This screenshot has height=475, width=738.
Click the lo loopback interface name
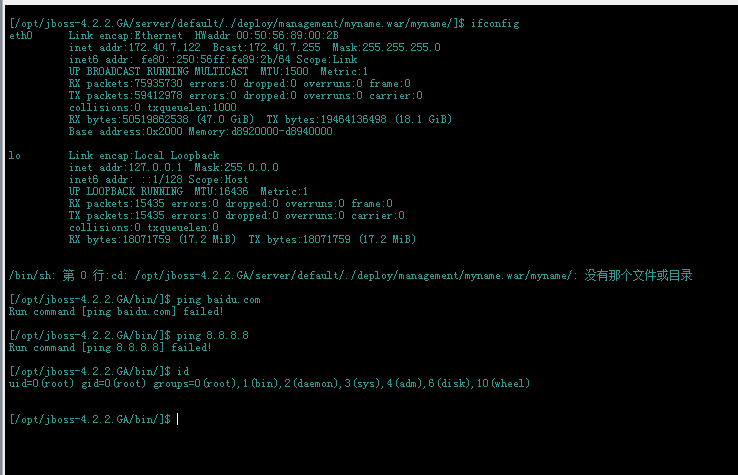tap(15, 156)
